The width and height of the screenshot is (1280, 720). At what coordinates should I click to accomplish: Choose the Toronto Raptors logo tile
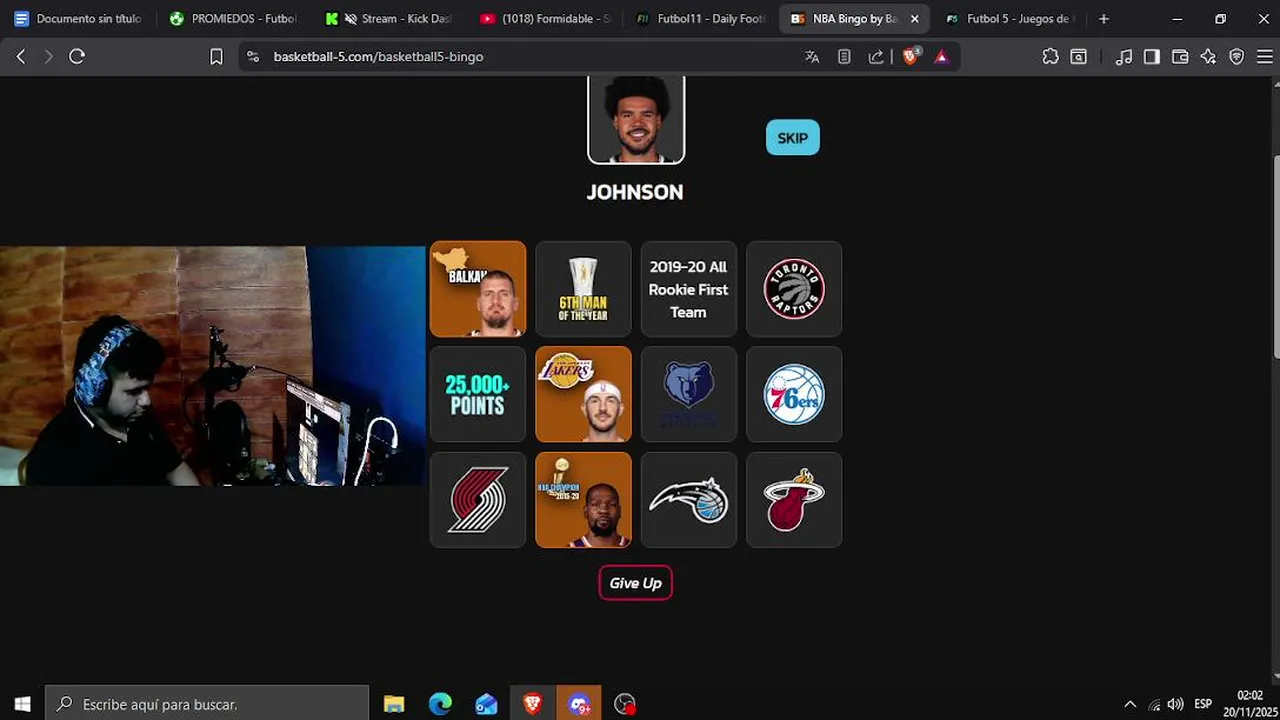794,289
